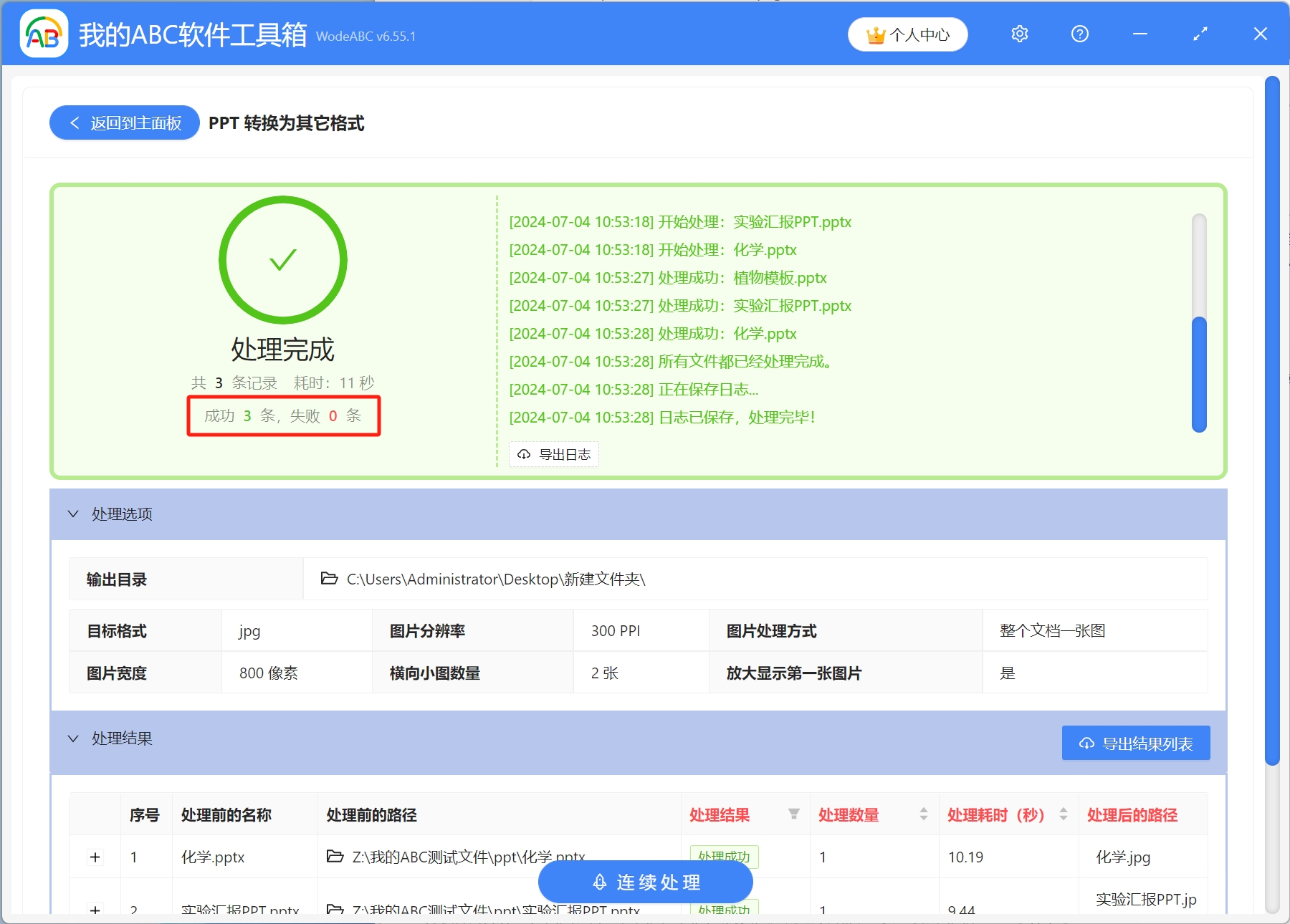This screenshot has height=924, width=1290.
Task: Click the folder icon before the output directory path
Action: [x=328, y=579]
